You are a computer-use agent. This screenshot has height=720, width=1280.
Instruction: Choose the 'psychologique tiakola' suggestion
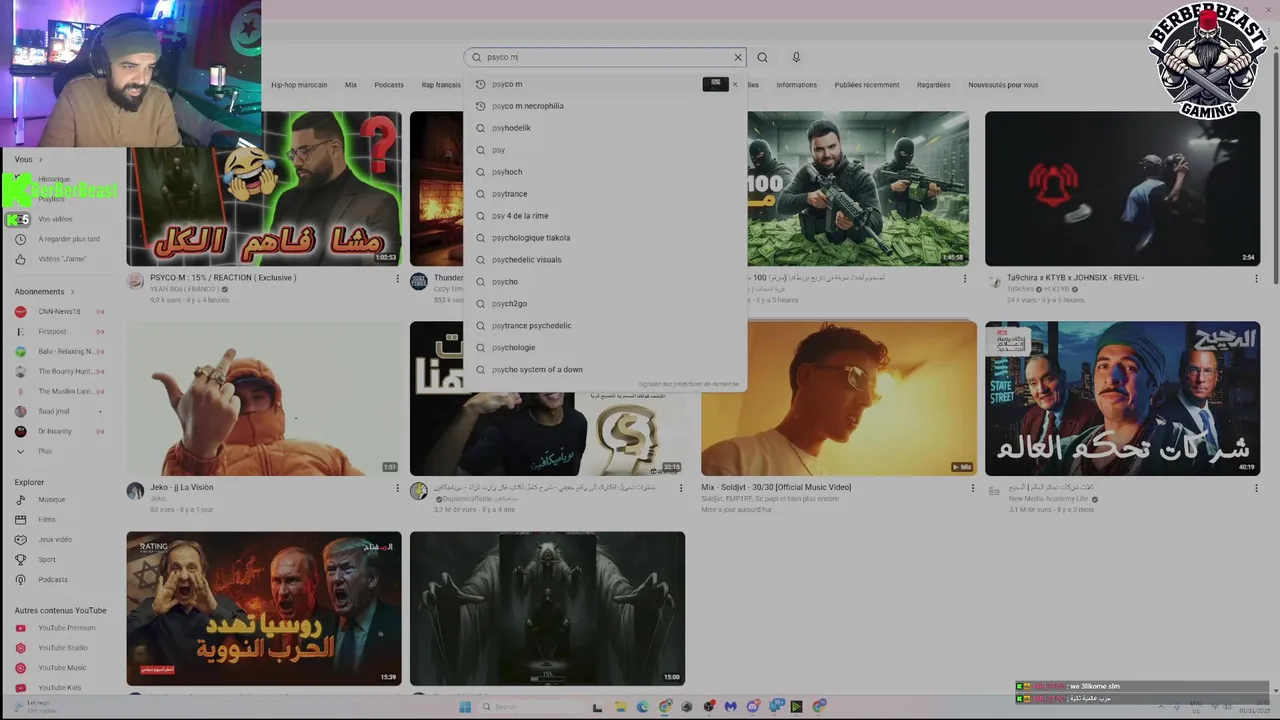click(606, 238)
